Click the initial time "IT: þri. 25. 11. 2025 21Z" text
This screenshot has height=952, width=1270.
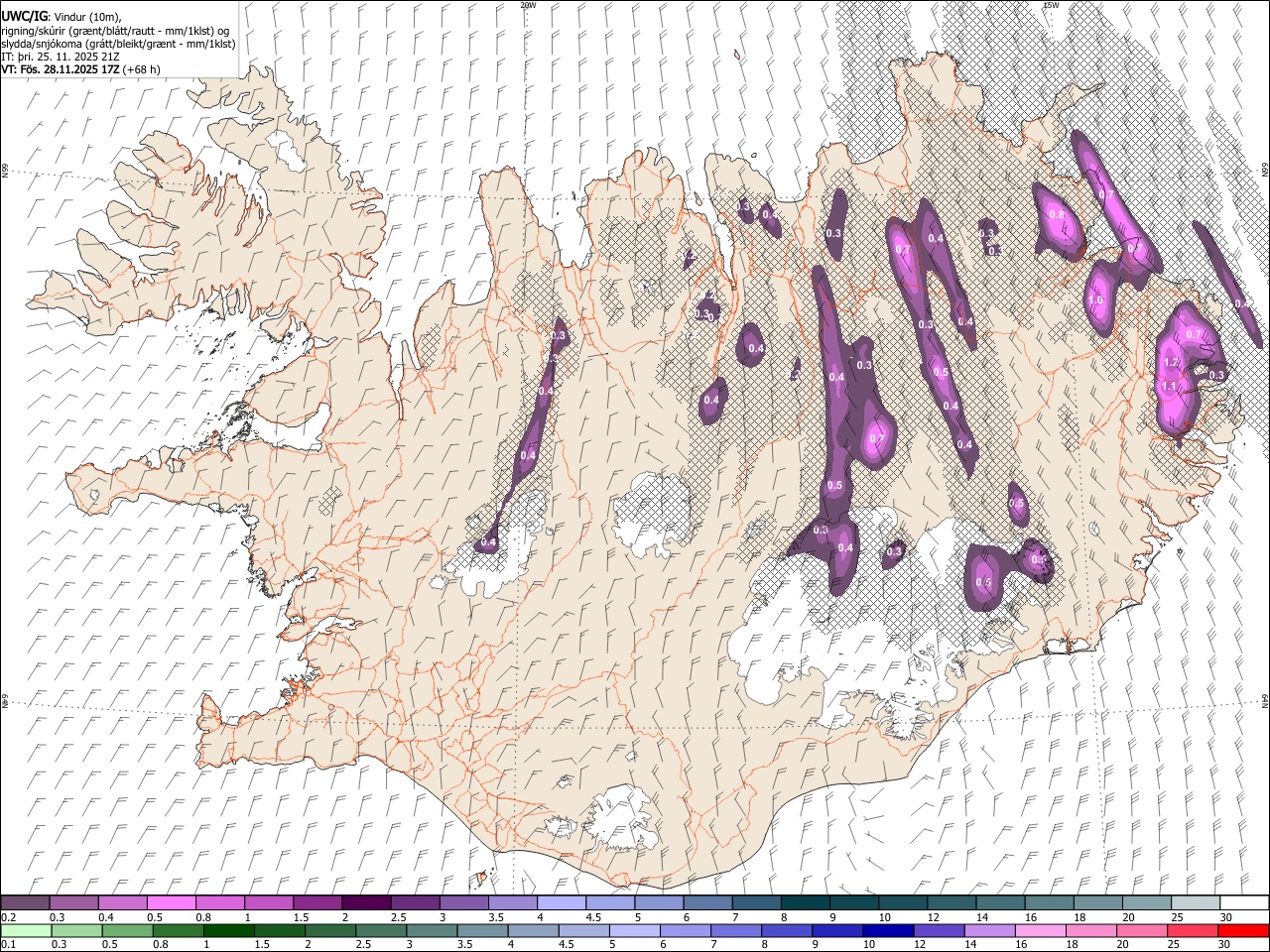coord(62,57)
